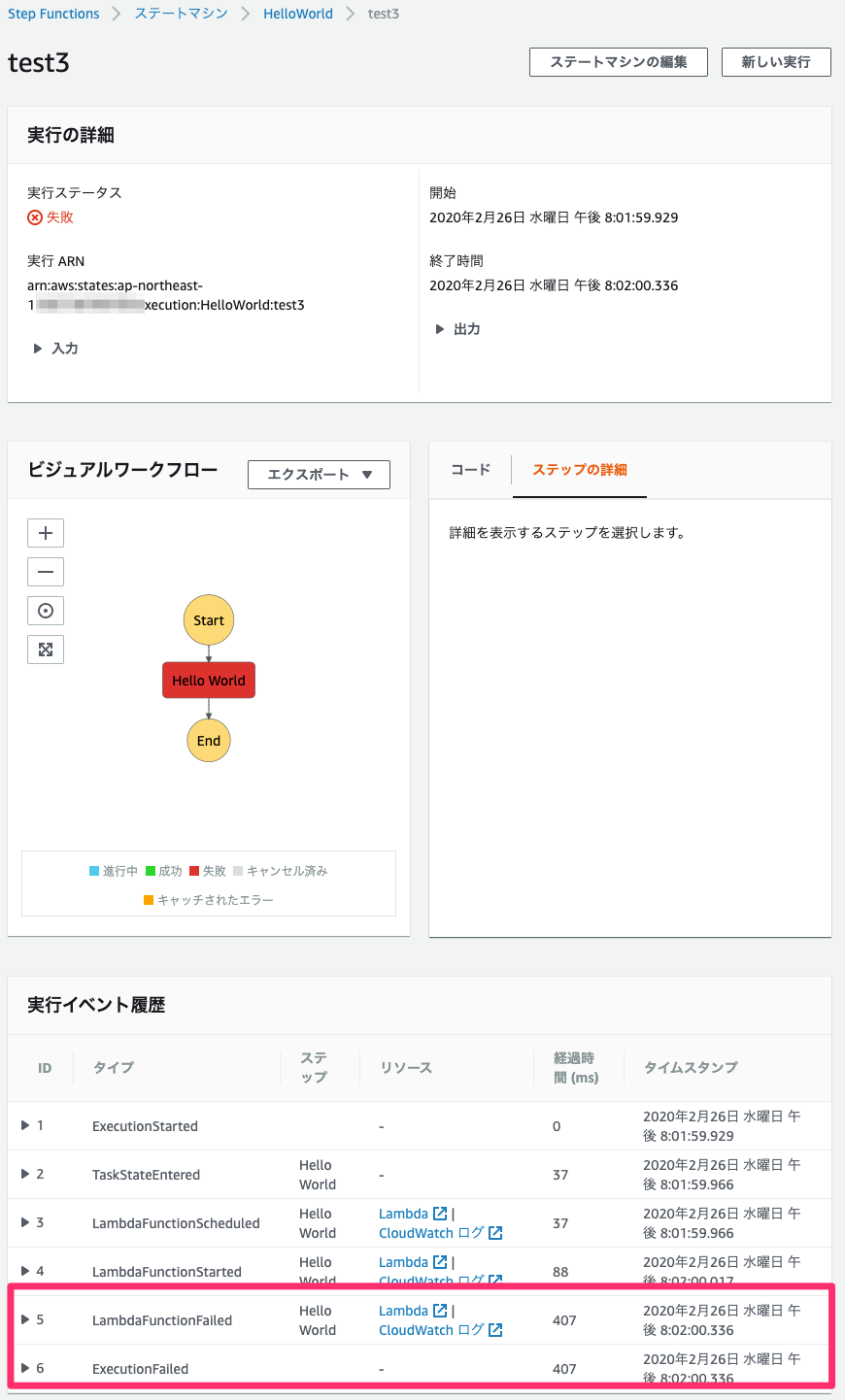
Task: Open the Step Functions breadcrumb link
Action: [53, 13]
